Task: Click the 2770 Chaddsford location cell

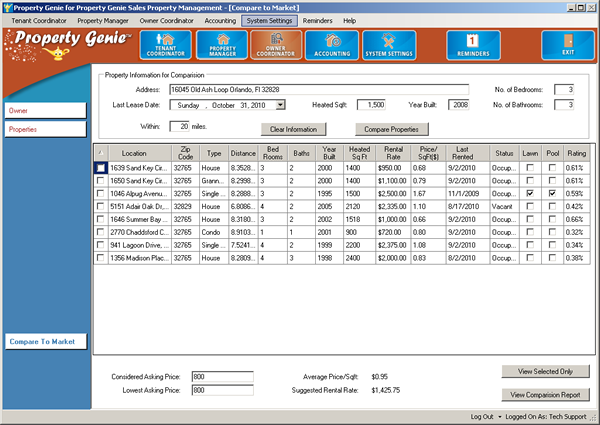Action: click(x=140, y=232)
